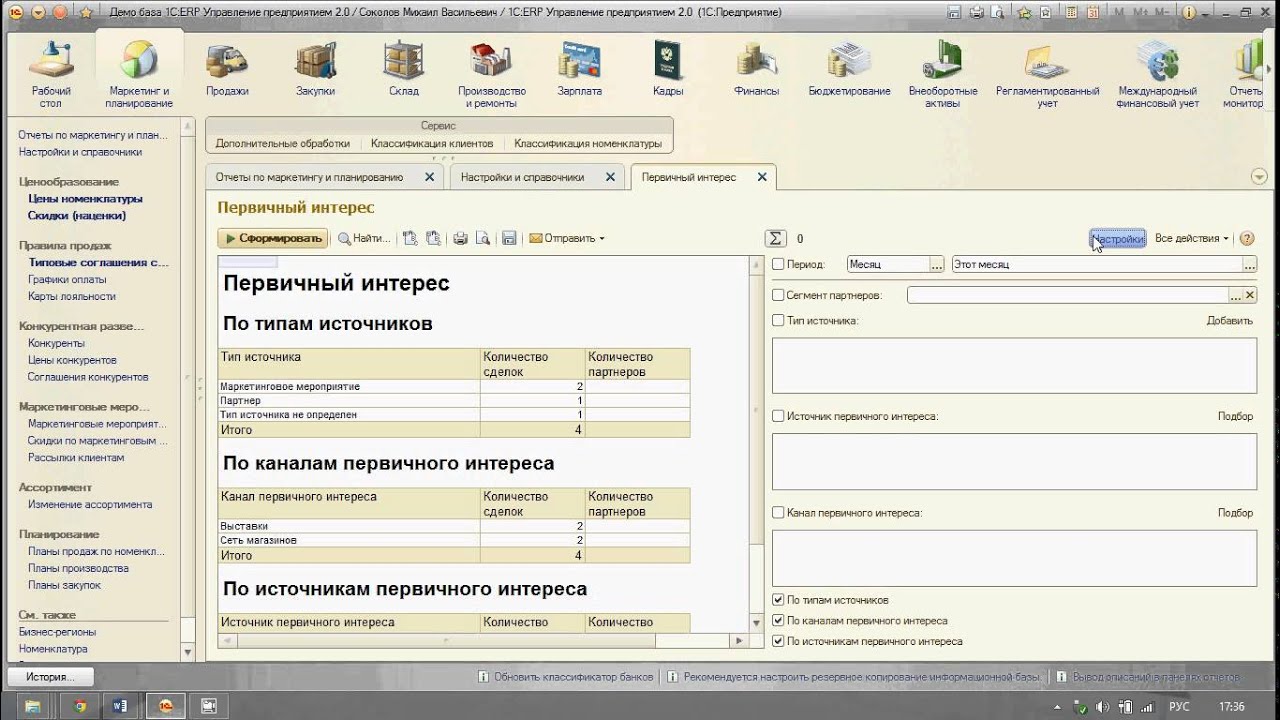Viewport: 1280px width, 720px height.
Task: Open the Финансы section
Action: pos(757,70)
